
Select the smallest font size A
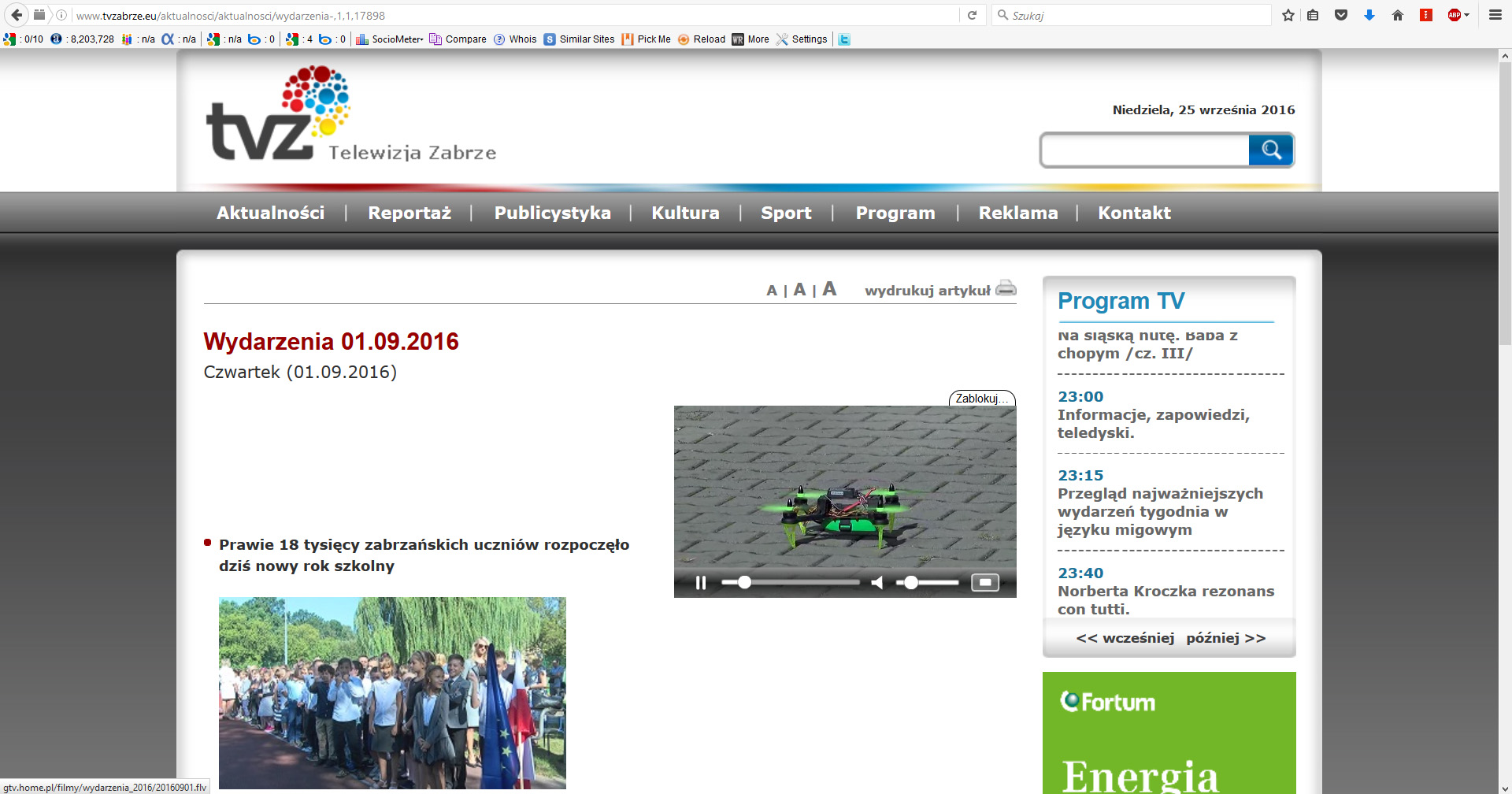772,291
